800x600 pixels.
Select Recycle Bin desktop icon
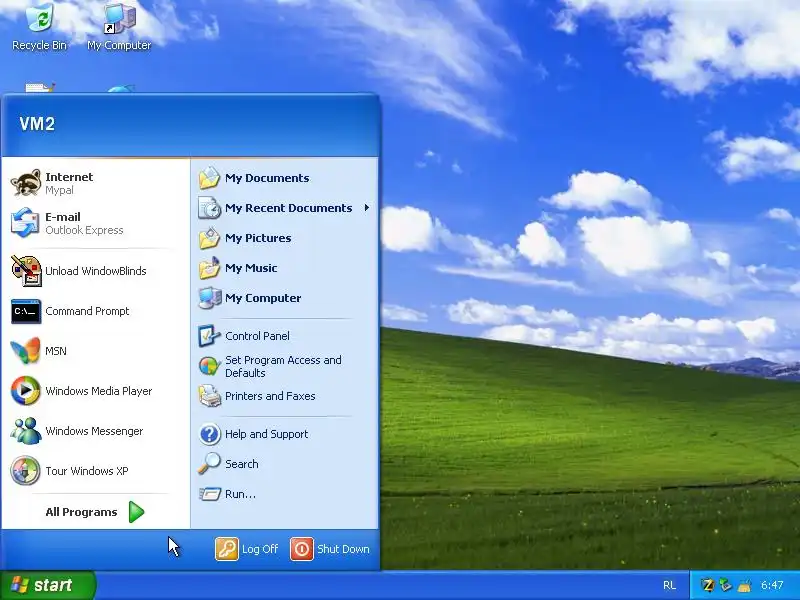click(39, 27)
